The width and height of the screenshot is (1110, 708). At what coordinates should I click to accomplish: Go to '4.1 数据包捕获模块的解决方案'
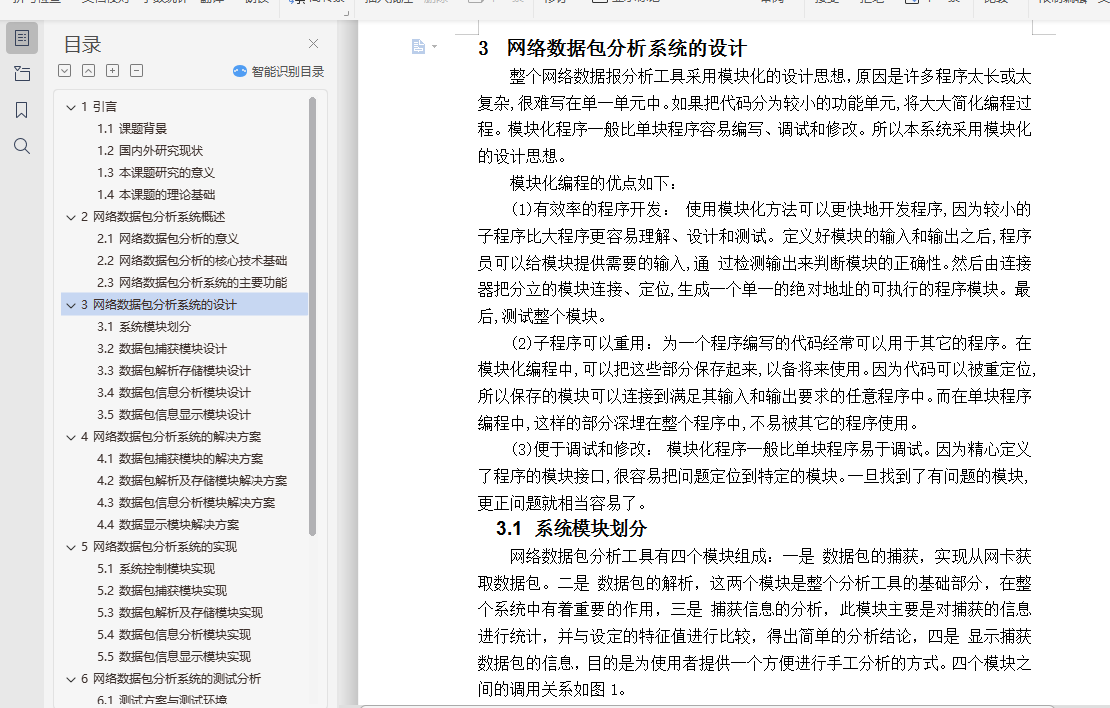[x=180, y=458]
